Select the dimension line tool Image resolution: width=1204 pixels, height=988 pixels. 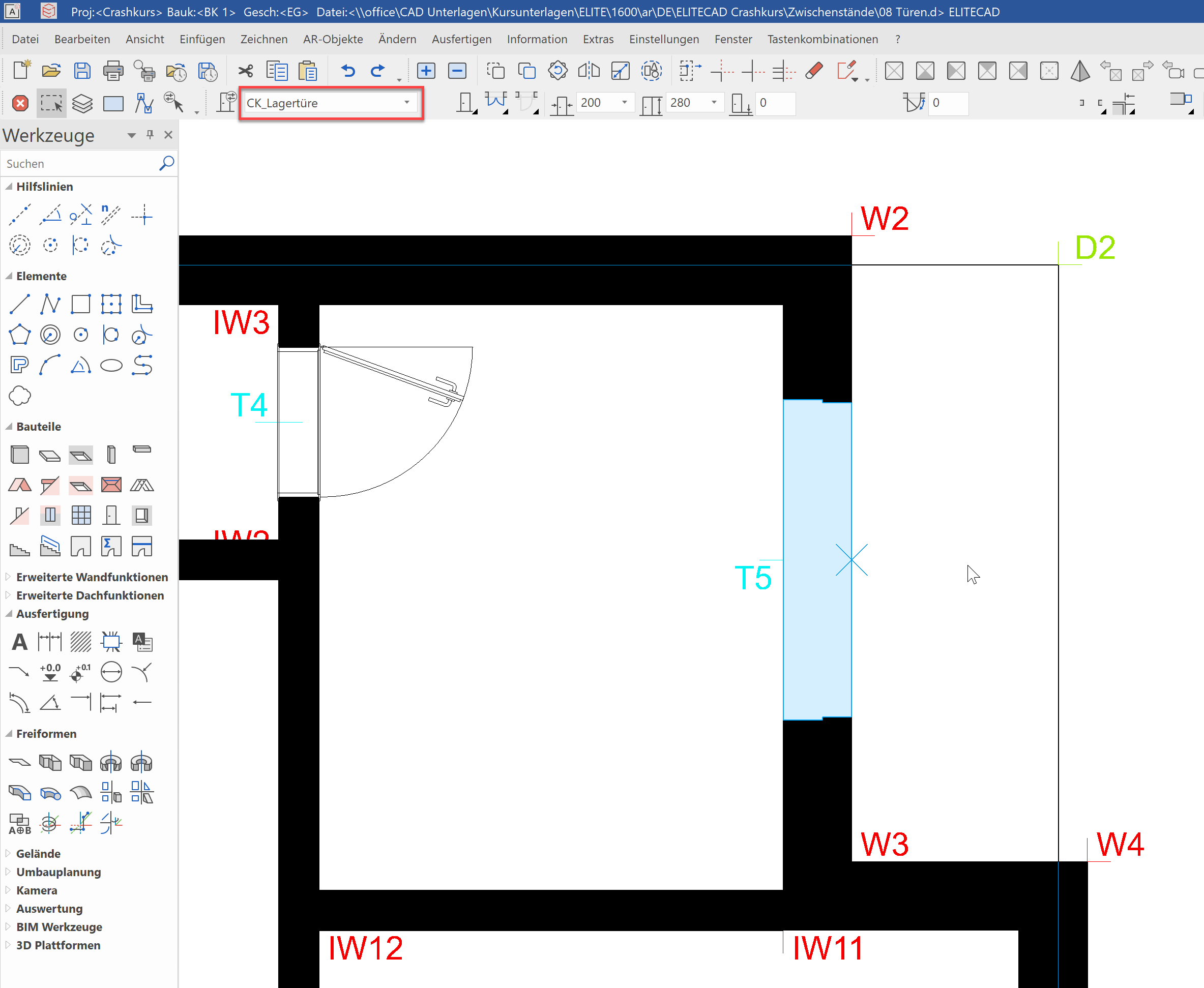[50, 642]
